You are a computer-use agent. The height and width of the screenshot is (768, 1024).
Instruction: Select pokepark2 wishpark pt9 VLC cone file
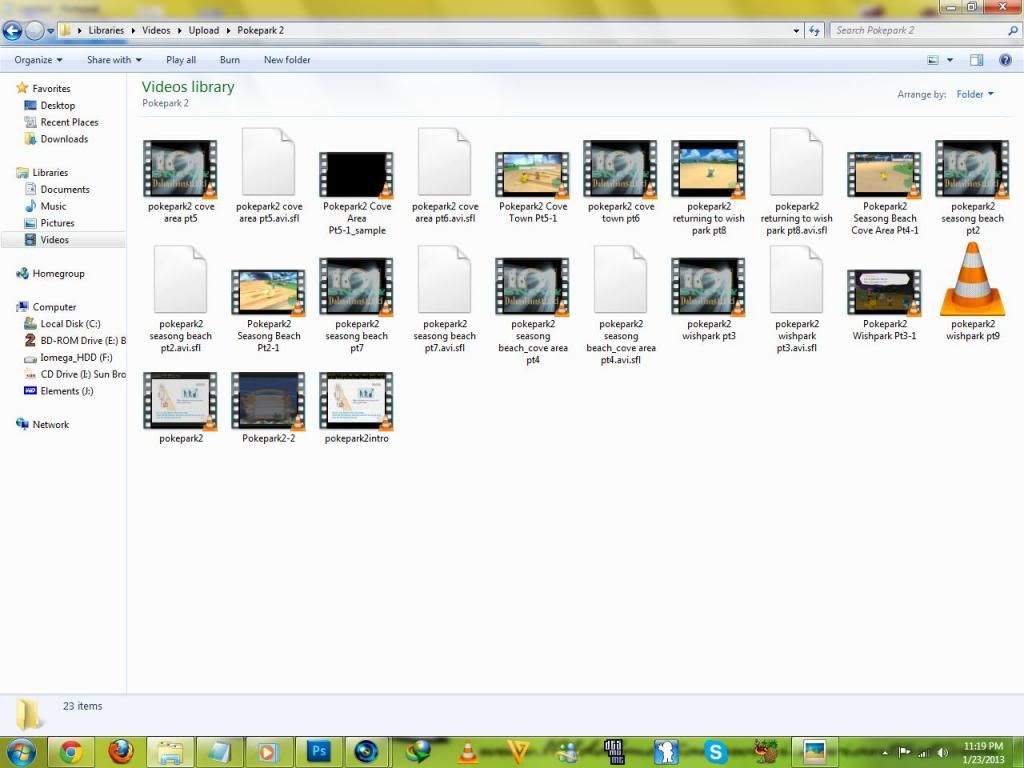tap(972, 292)
